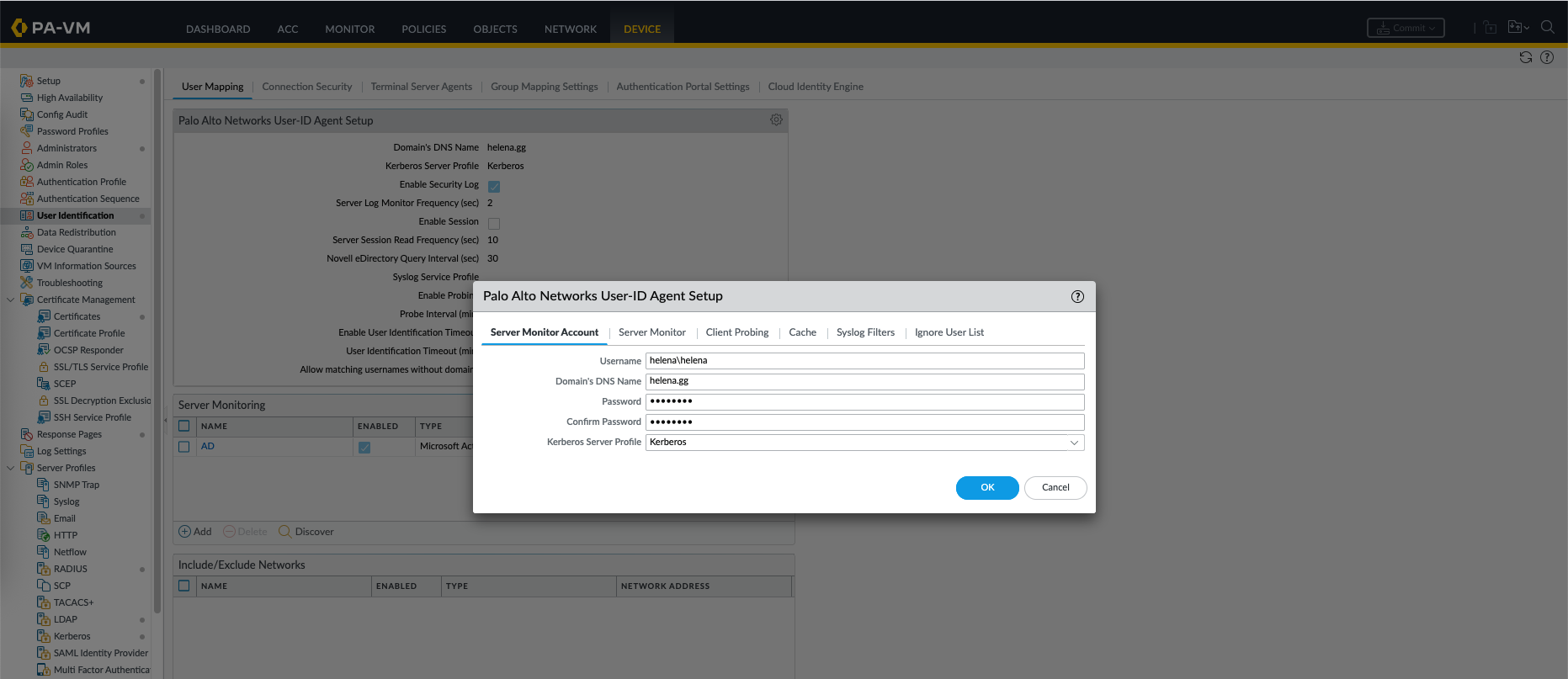
Task: Collapse the Certificate Management tree node
Action: click(x=10, y=300)
